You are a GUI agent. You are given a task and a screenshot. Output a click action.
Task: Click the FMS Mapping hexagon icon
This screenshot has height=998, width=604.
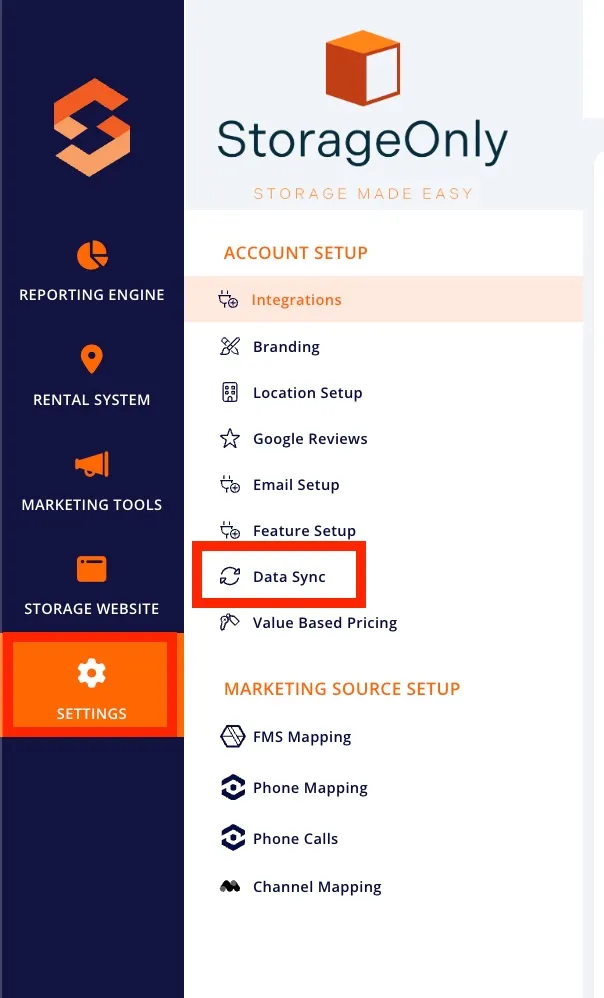(x=232, y=736)
